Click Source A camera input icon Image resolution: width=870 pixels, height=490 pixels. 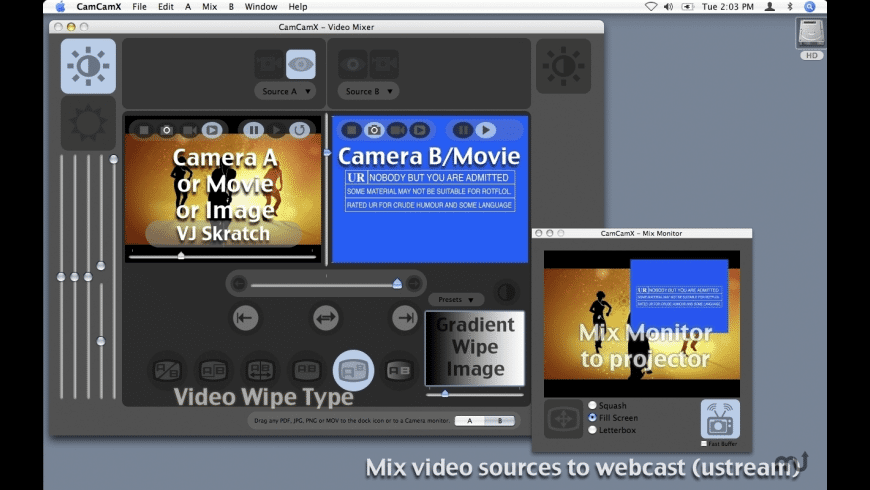[x=269, y=64]
